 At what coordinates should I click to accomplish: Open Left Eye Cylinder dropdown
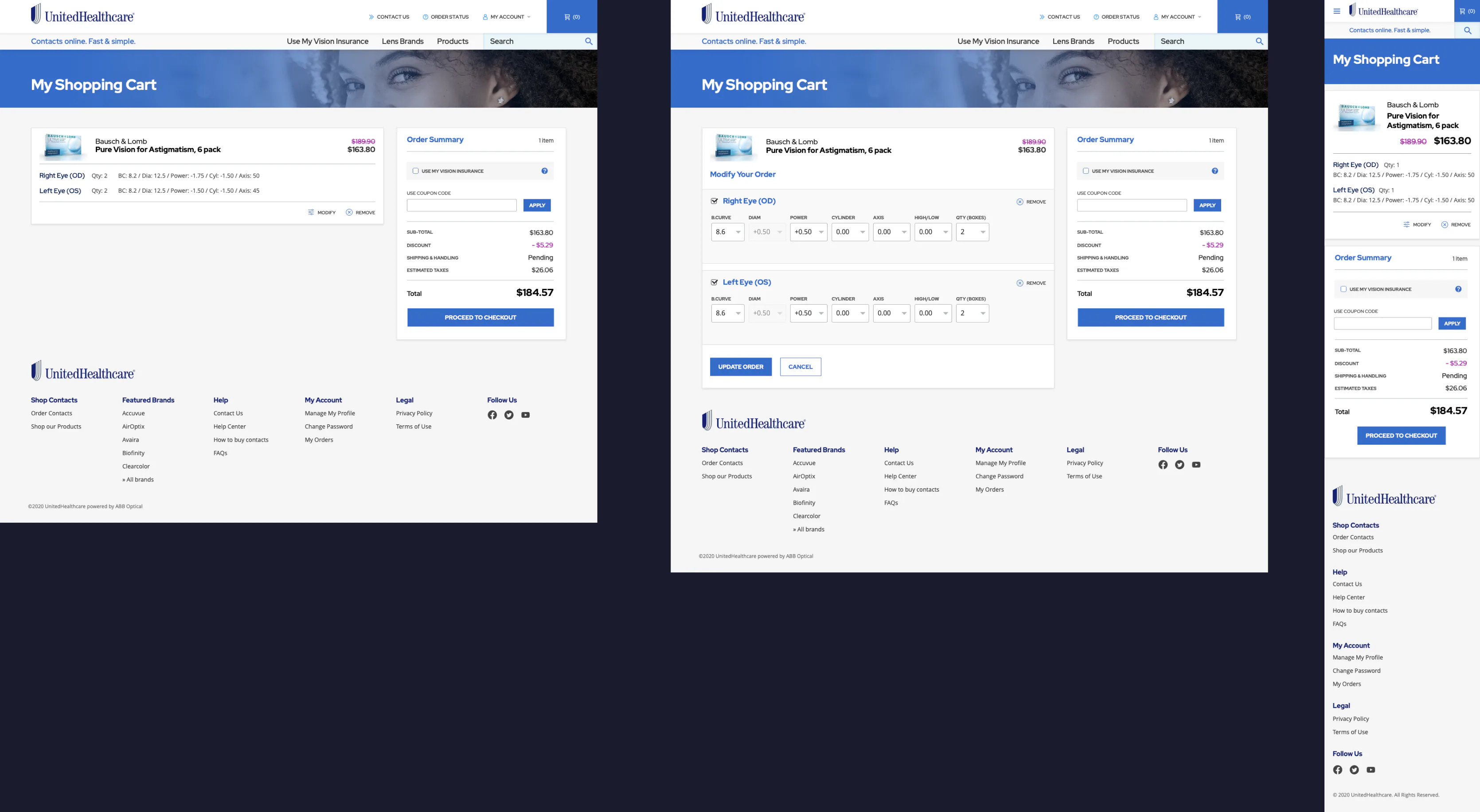click(850, 313)
